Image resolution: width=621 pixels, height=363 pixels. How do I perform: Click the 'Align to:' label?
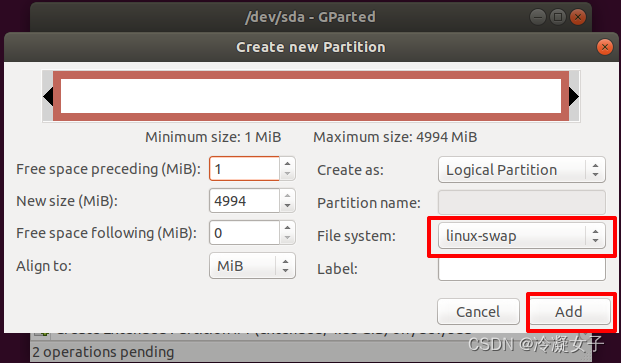click(x=44, y=266)
